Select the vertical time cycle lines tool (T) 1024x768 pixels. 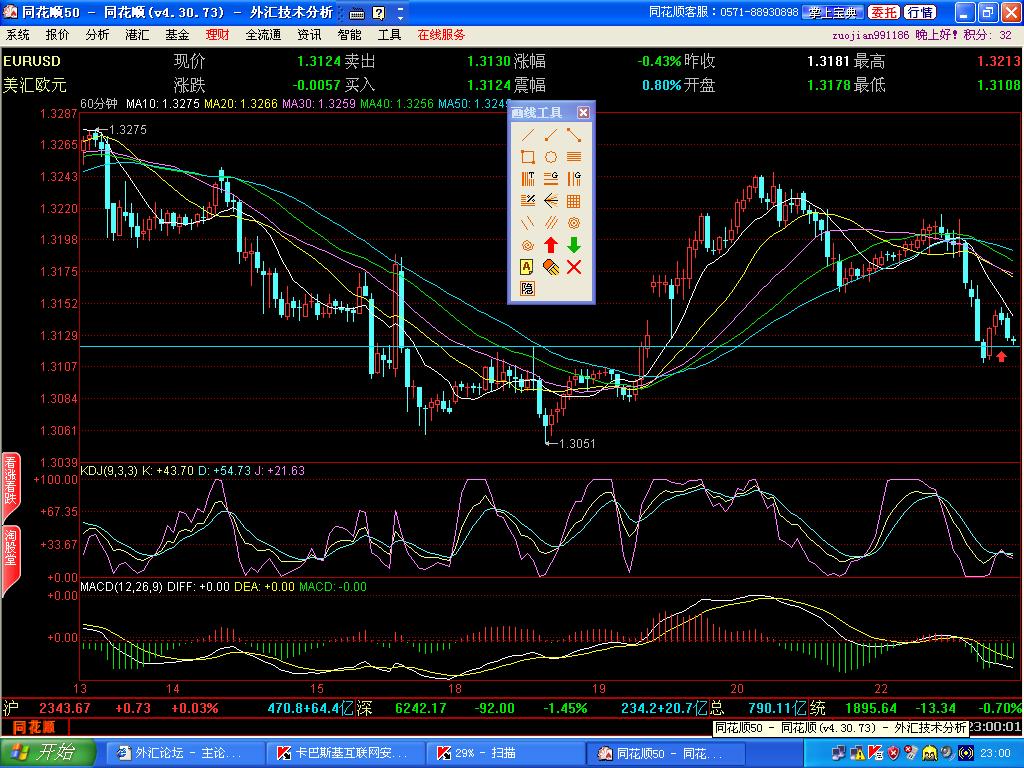tap(528, 178)
